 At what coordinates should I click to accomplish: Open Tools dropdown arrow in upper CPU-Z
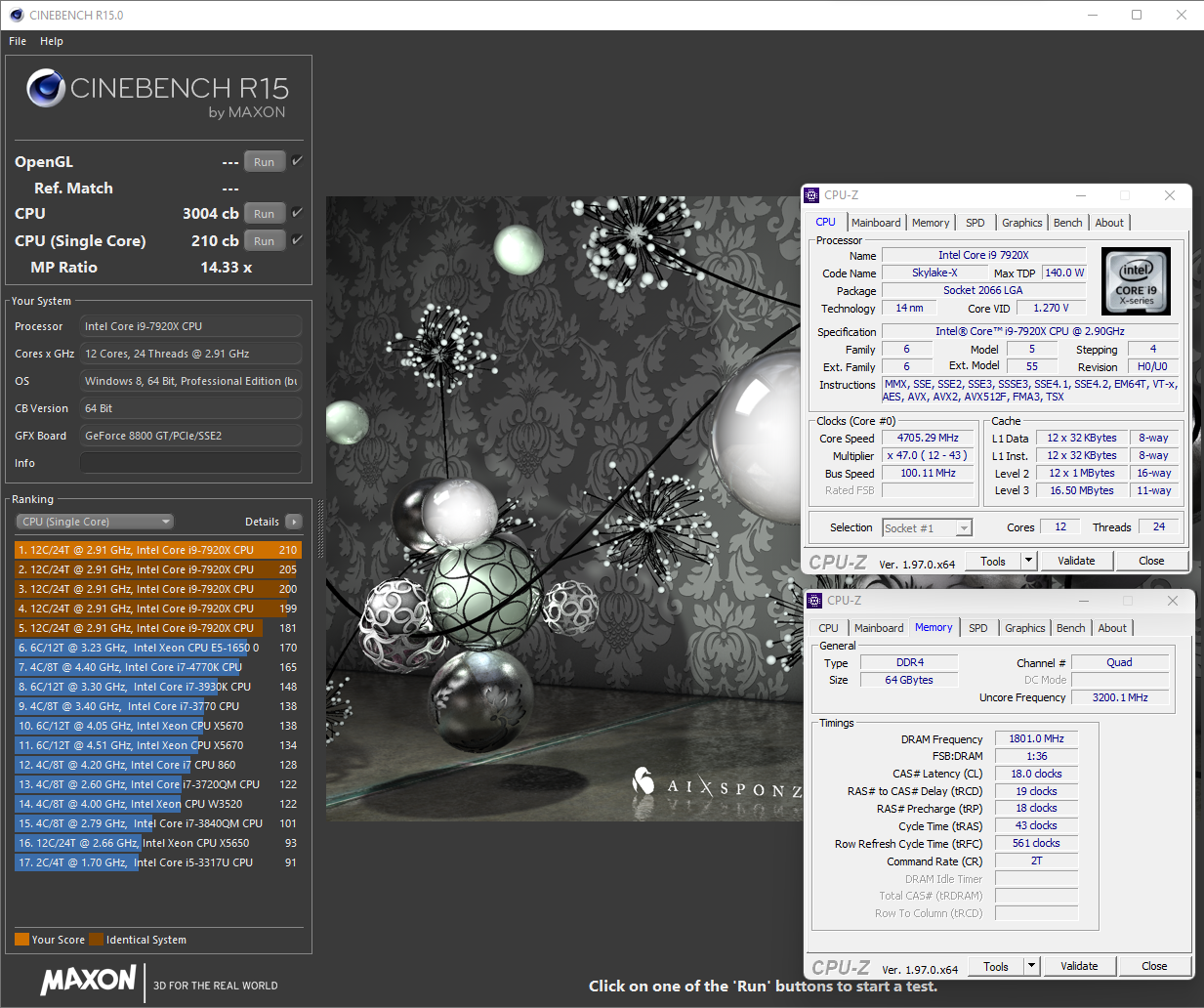[x=1028, y=561]
